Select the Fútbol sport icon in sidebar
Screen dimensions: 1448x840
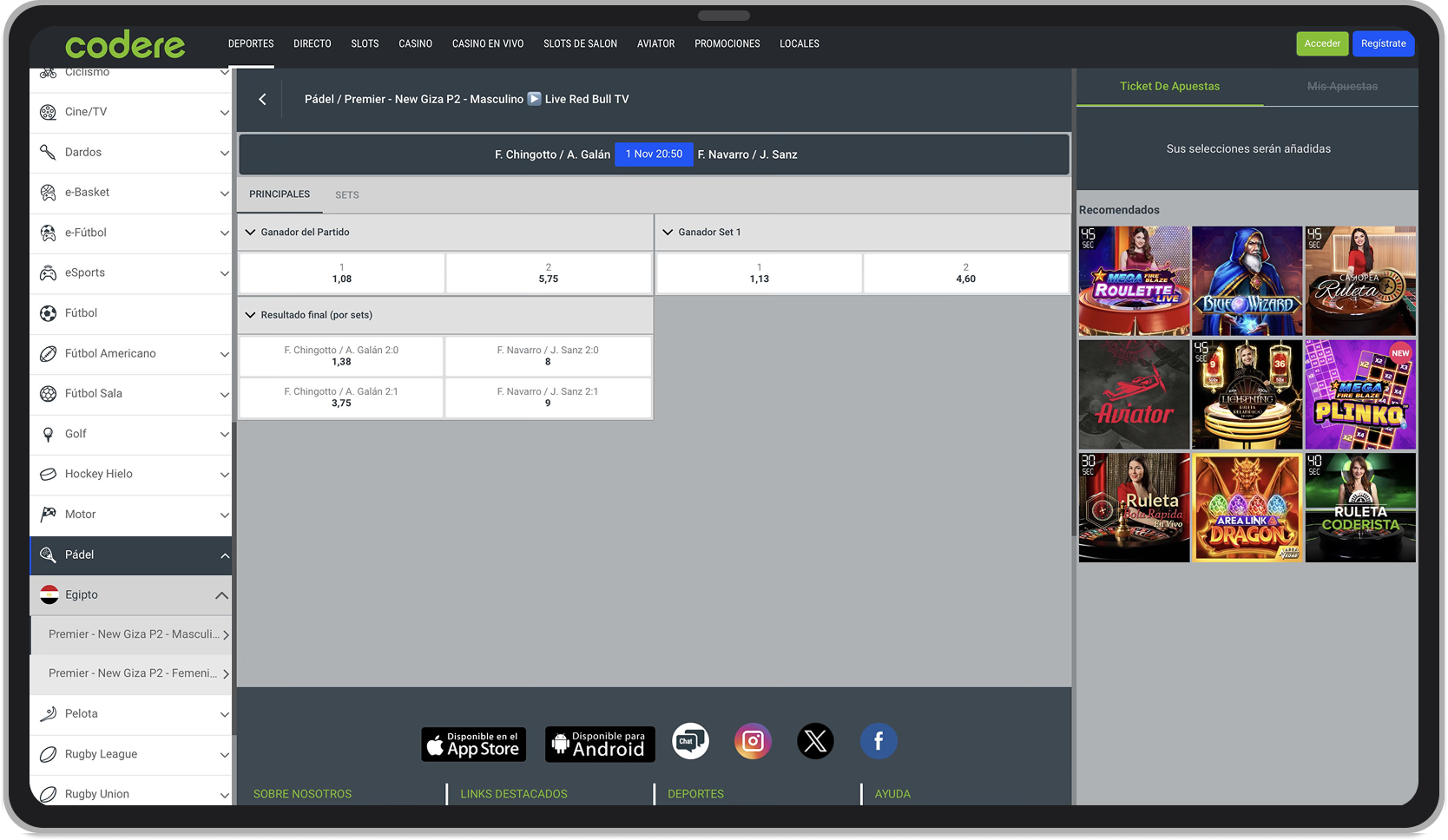48,313
